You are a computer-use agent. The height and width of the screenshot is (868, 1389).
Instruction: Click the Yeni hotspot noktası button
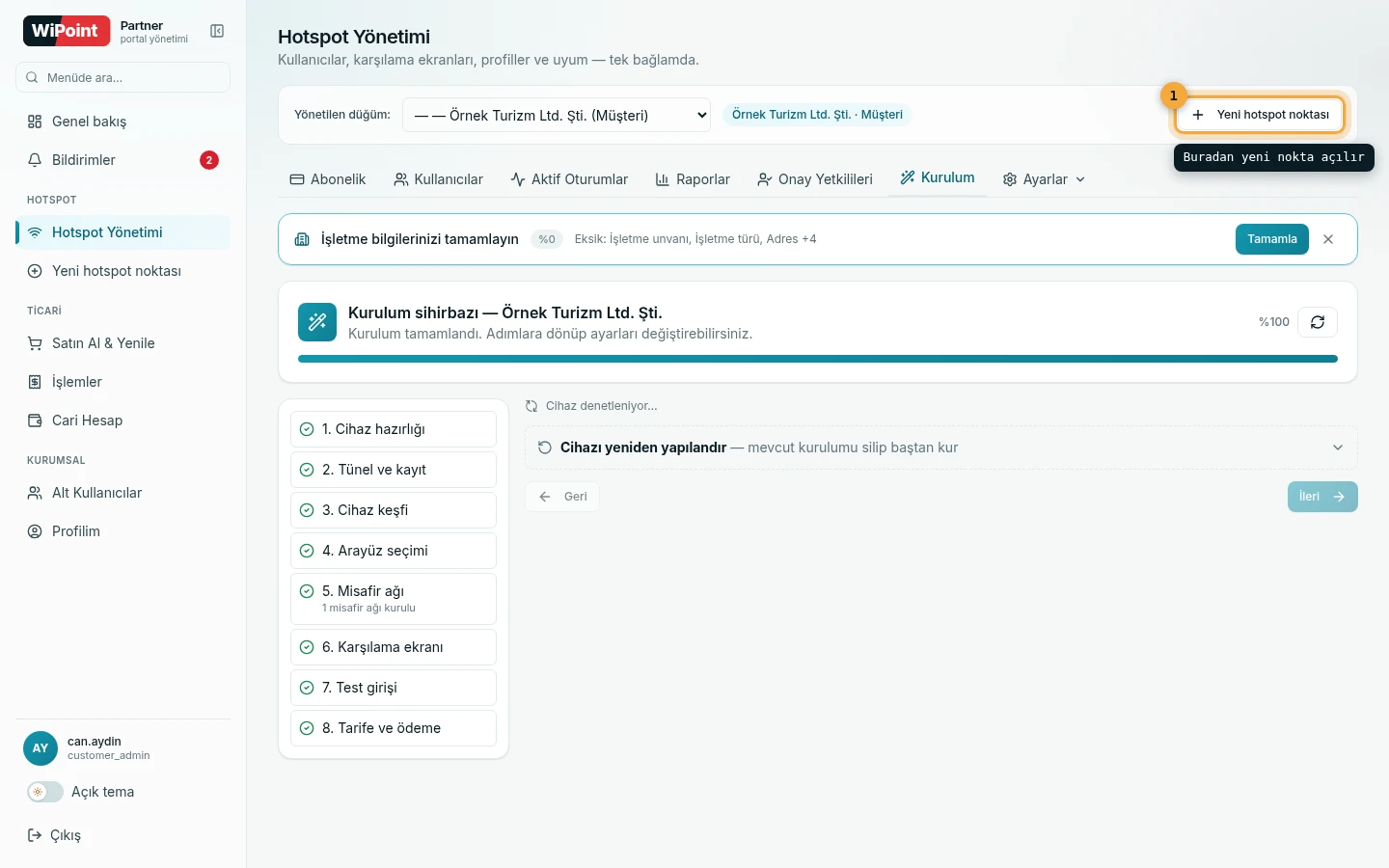pos(1260,115)
